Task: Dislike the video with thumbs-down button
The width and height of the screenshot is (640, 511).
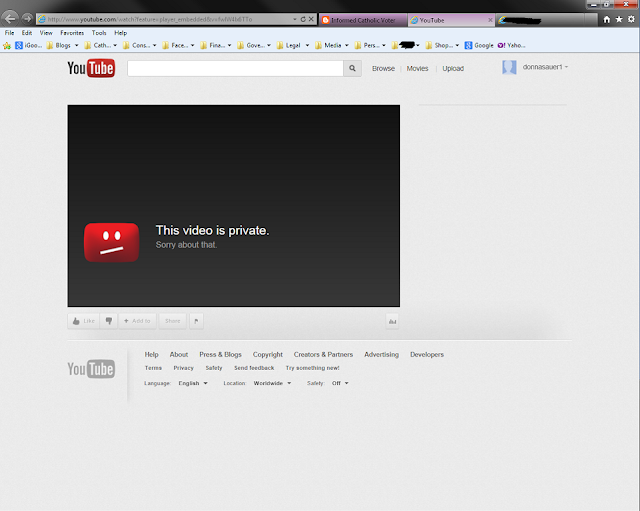Action: [x=109, y=321]
